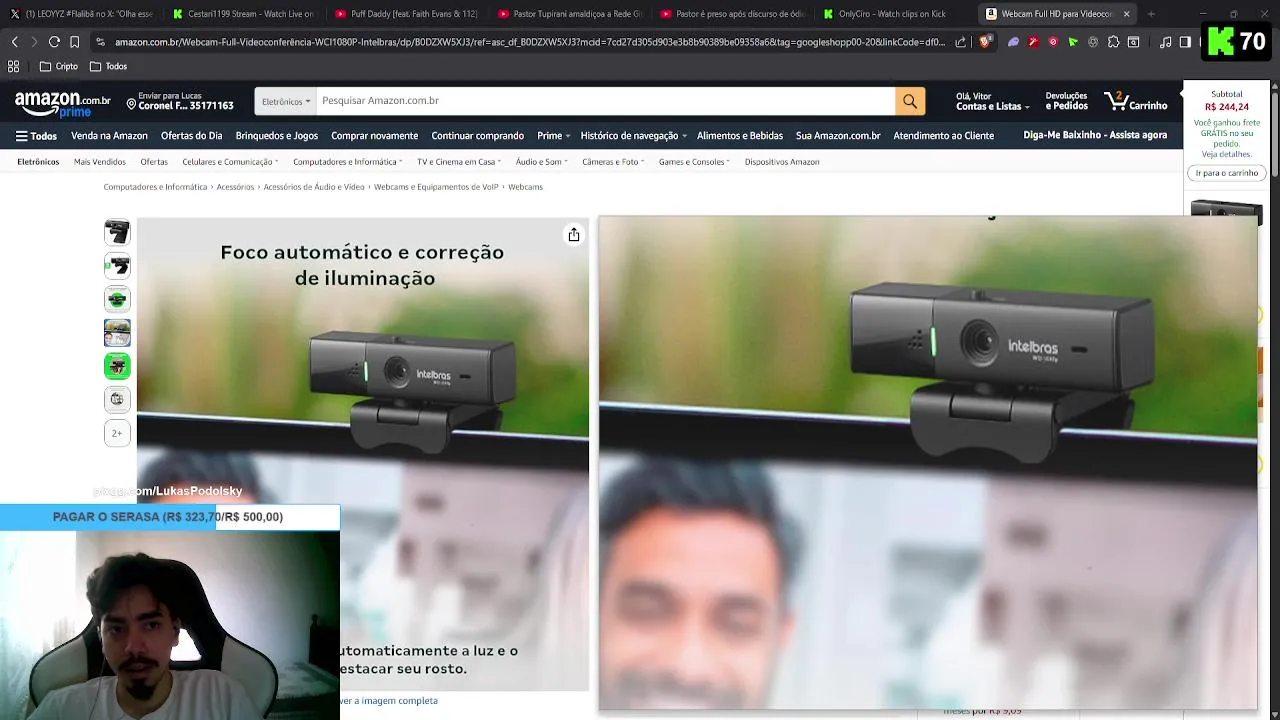Click the music note media control icon
Screen dimensions: 1280x720
[x=1165, y=42]
